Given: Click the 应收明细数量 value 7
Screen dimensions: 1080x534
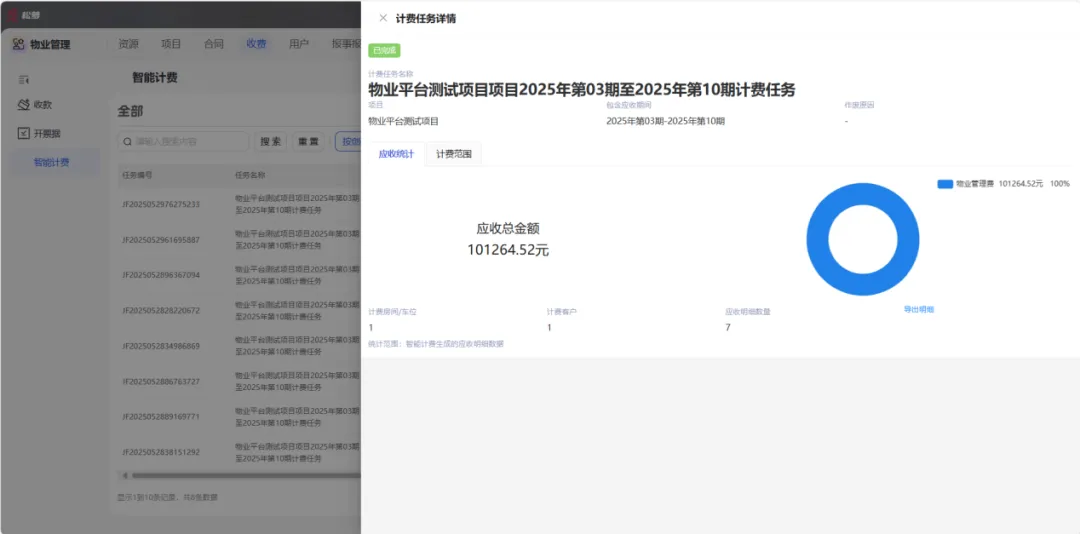Looking at the screenshot, I should 727,327.
